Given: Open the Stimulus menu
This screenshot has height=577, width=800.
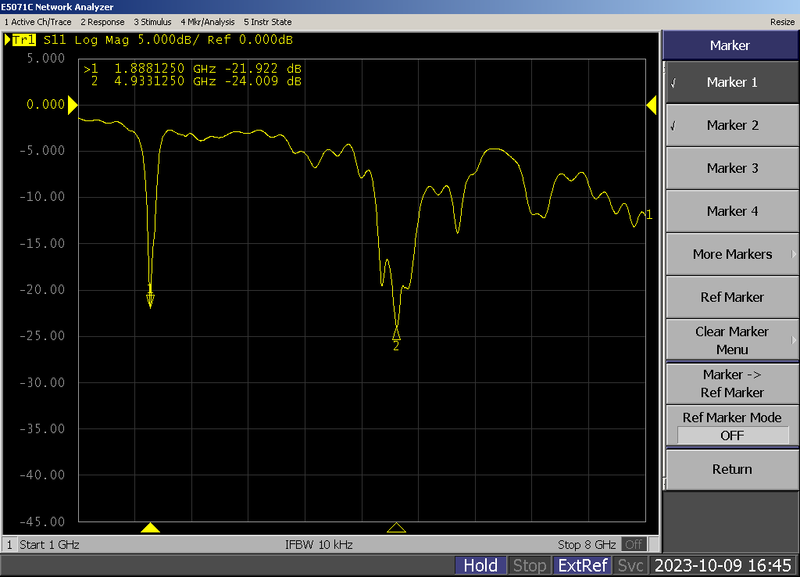Looking at the screenshot, I should 151,21.
